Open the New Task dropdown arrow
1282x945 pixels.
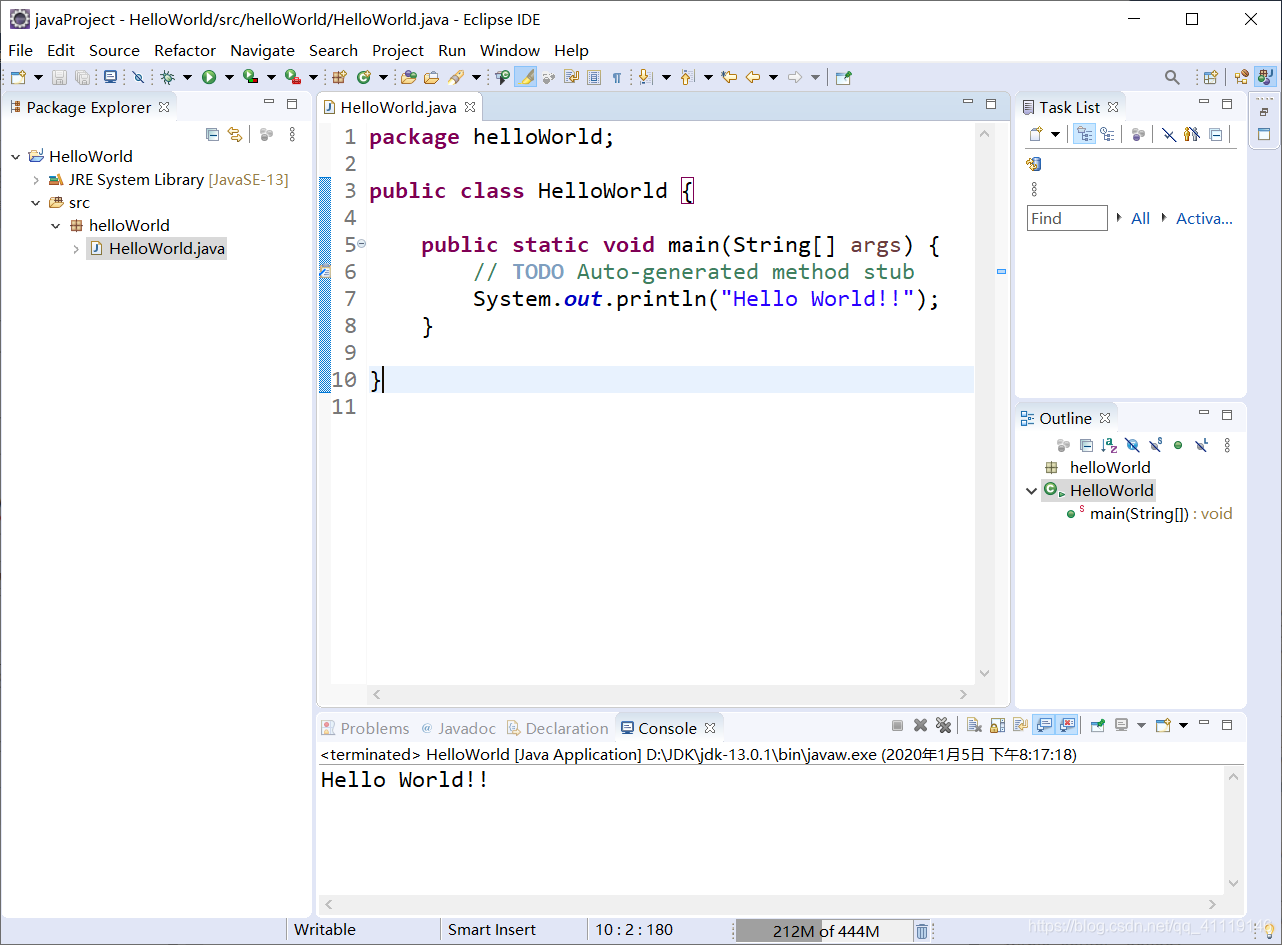(1055, 134)
